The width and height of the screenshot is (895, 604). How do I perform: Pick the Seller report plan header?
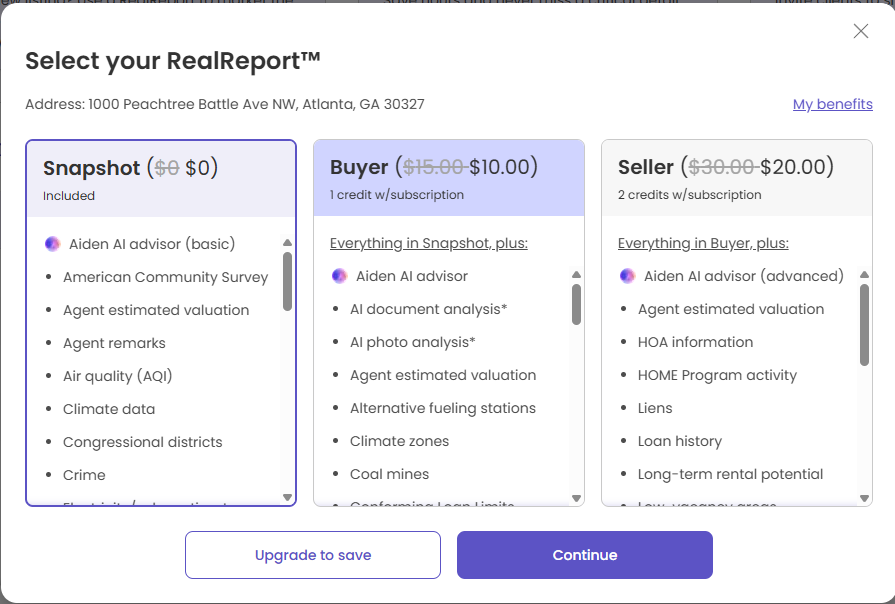click(736, 179)
